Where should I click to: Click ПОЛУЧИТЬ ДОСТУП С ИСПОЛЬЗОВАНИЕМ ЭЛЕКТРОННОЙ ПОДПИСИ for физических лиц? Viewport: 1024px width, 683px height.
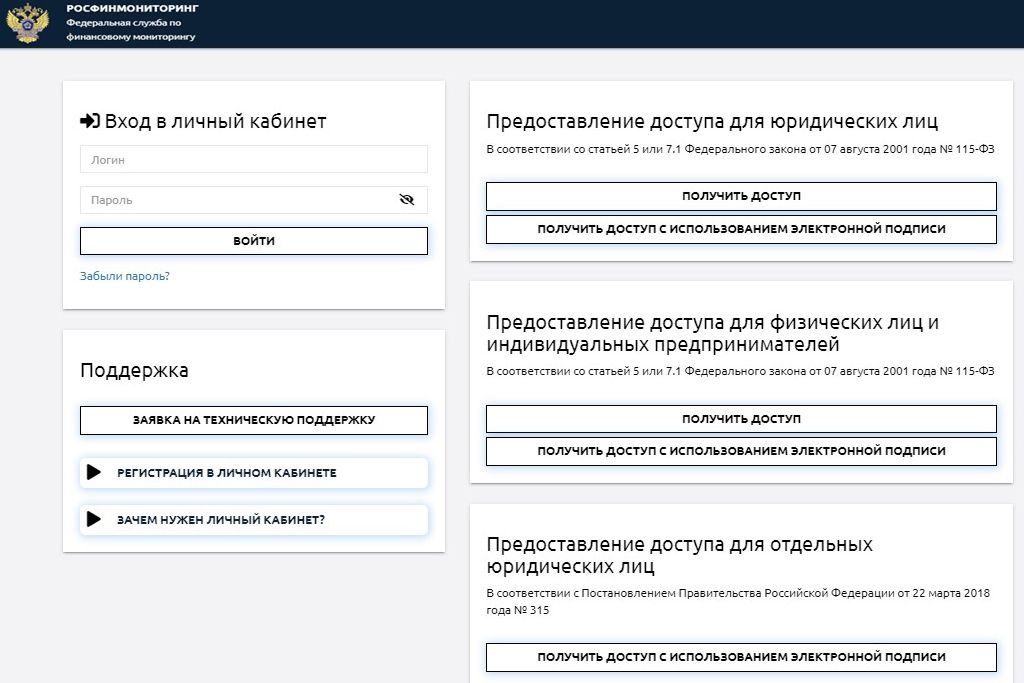(x=740, y=451)
